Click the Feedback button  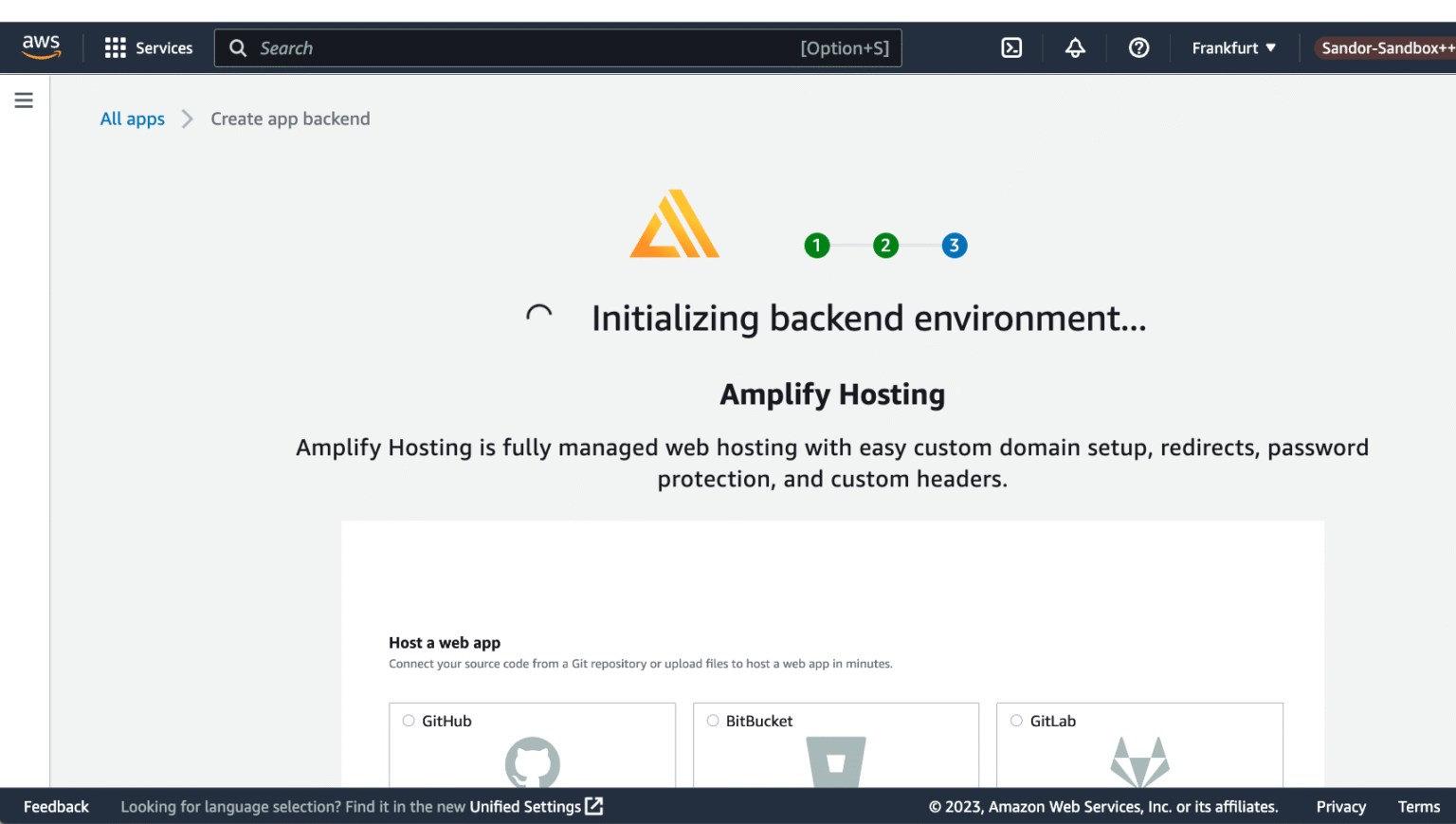coord(55,806)
